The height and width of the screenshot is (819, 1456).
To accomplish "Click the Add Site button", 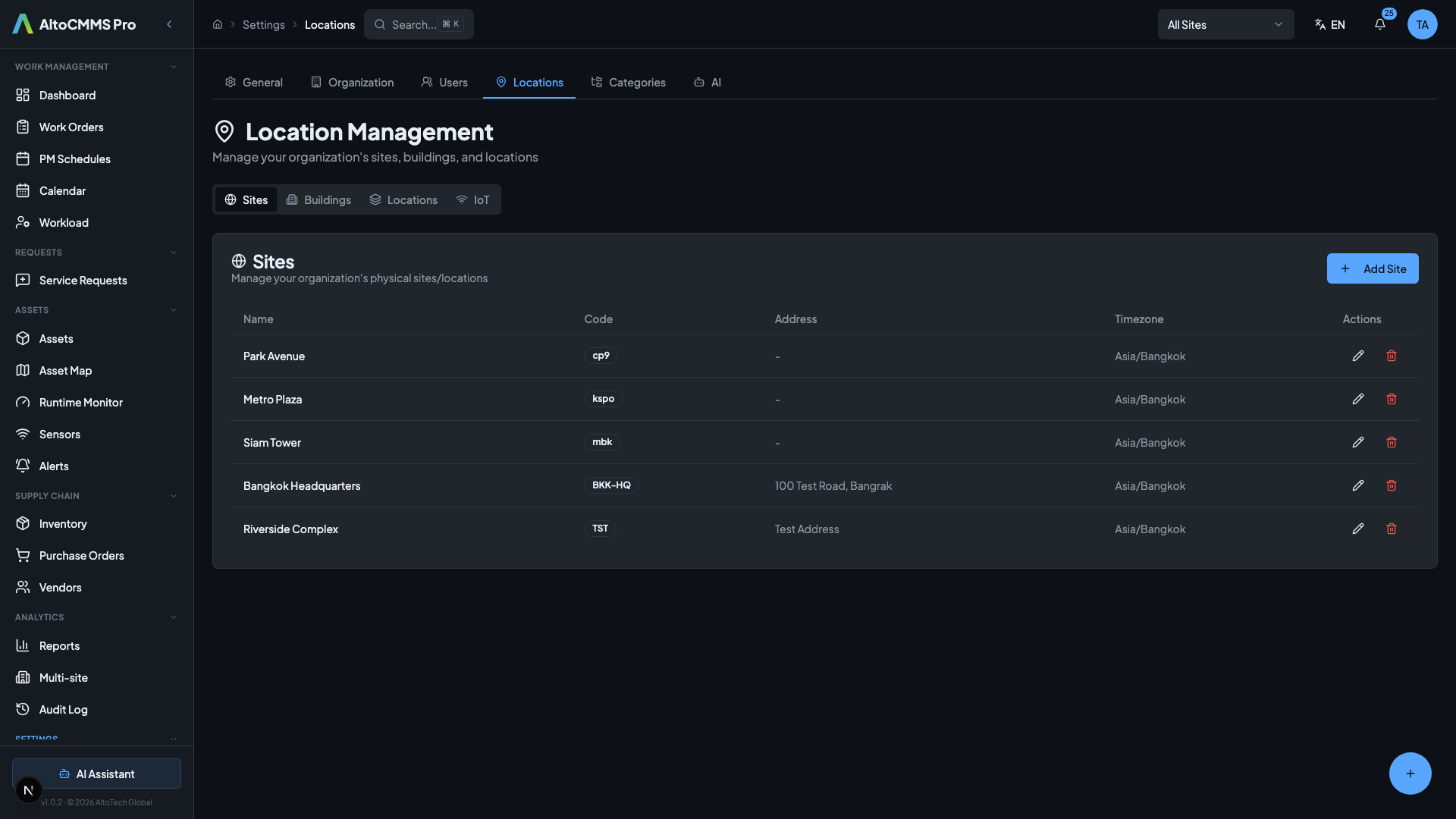I will coord(1372,268).
